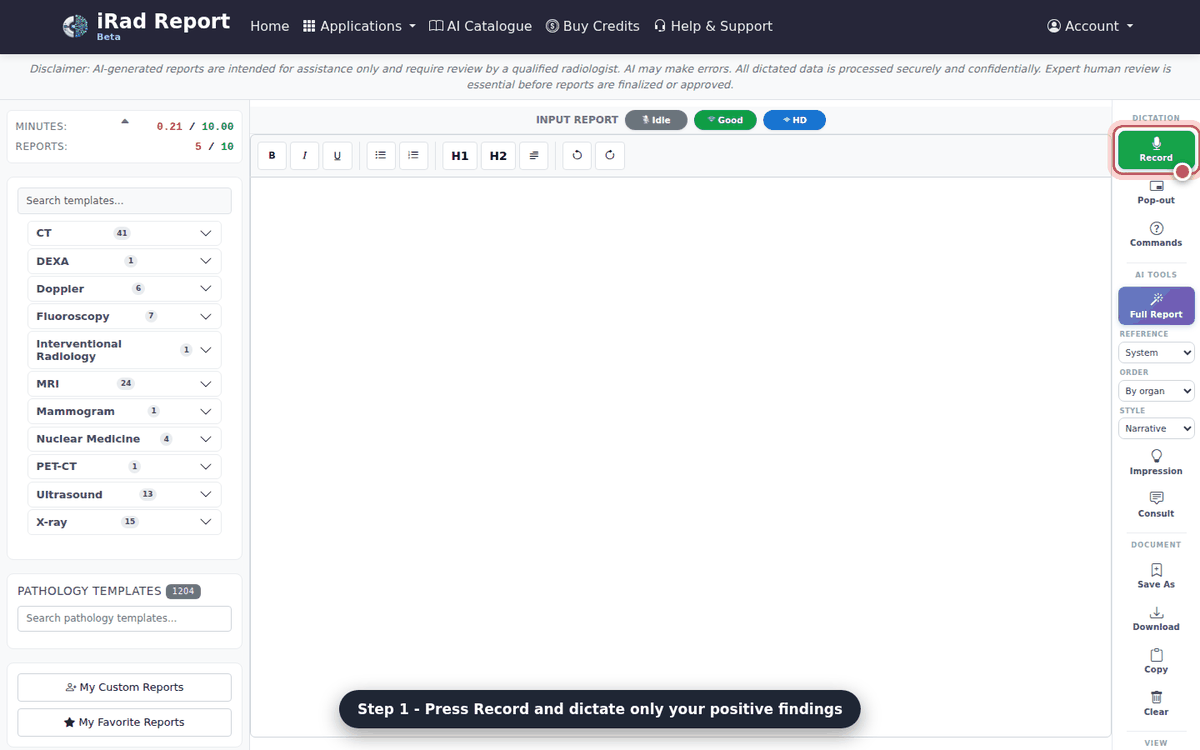The image size is (1200, 750).
Task: Open the AI Consult tool
Action: point(1156,505)
